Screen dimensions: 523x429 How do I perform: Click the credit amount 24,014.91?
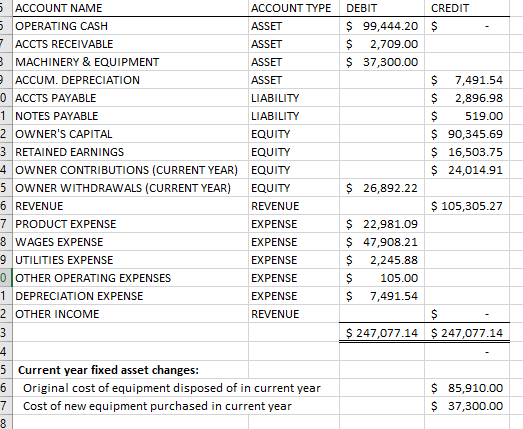tap(467, 170)
